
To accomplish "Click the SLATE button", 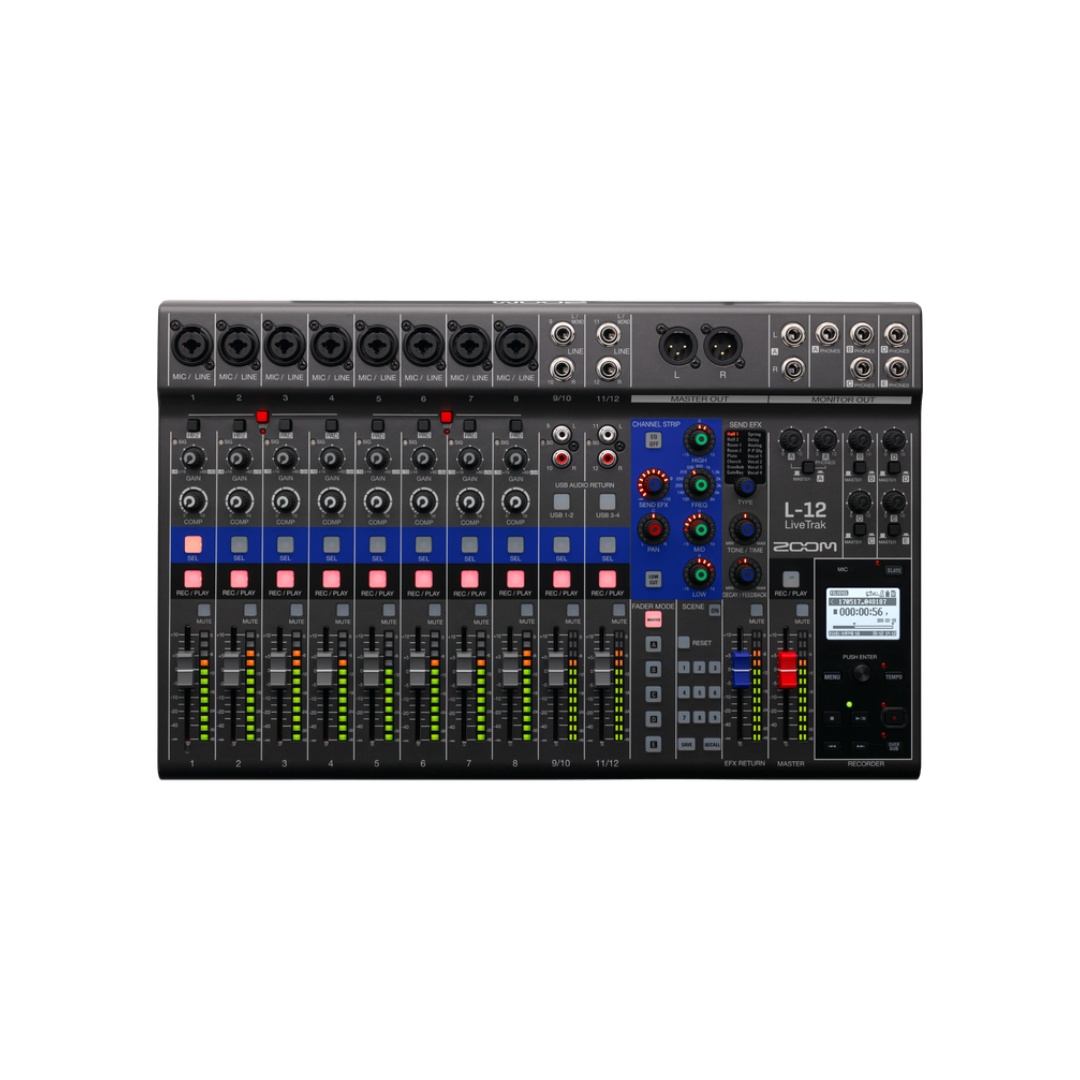I will (894, 570).
